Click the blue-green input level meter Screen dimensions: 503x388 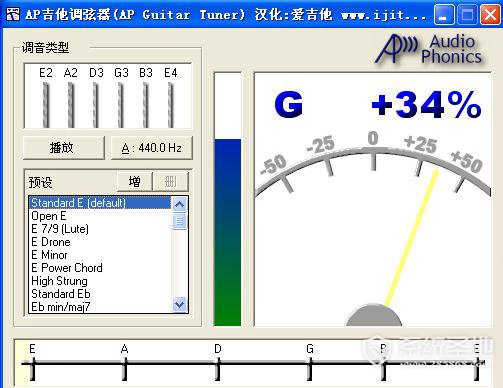click(x=228, y=199)
